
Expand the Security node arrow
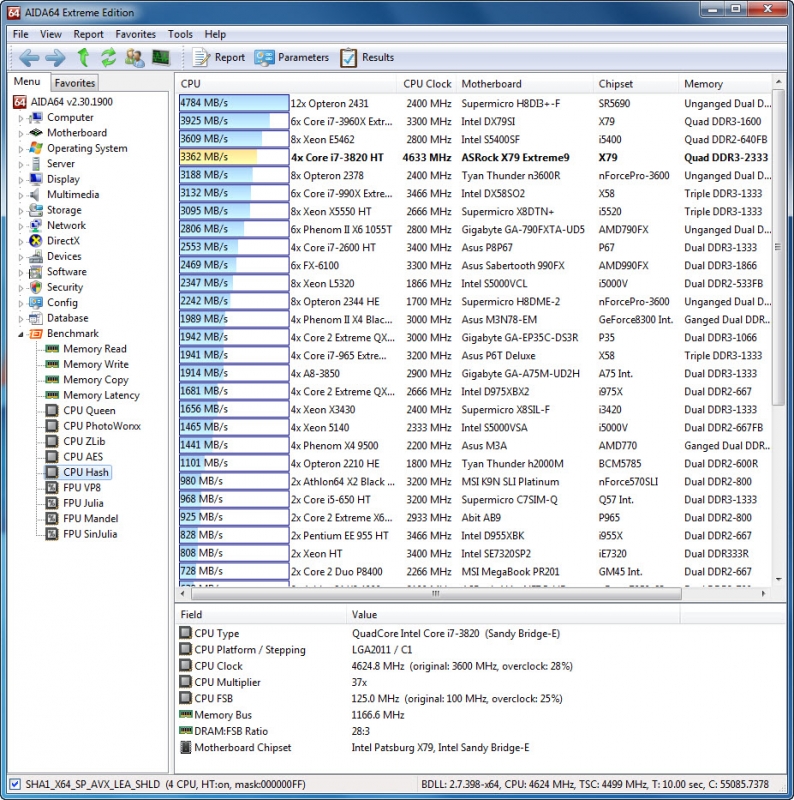[21, 288]
